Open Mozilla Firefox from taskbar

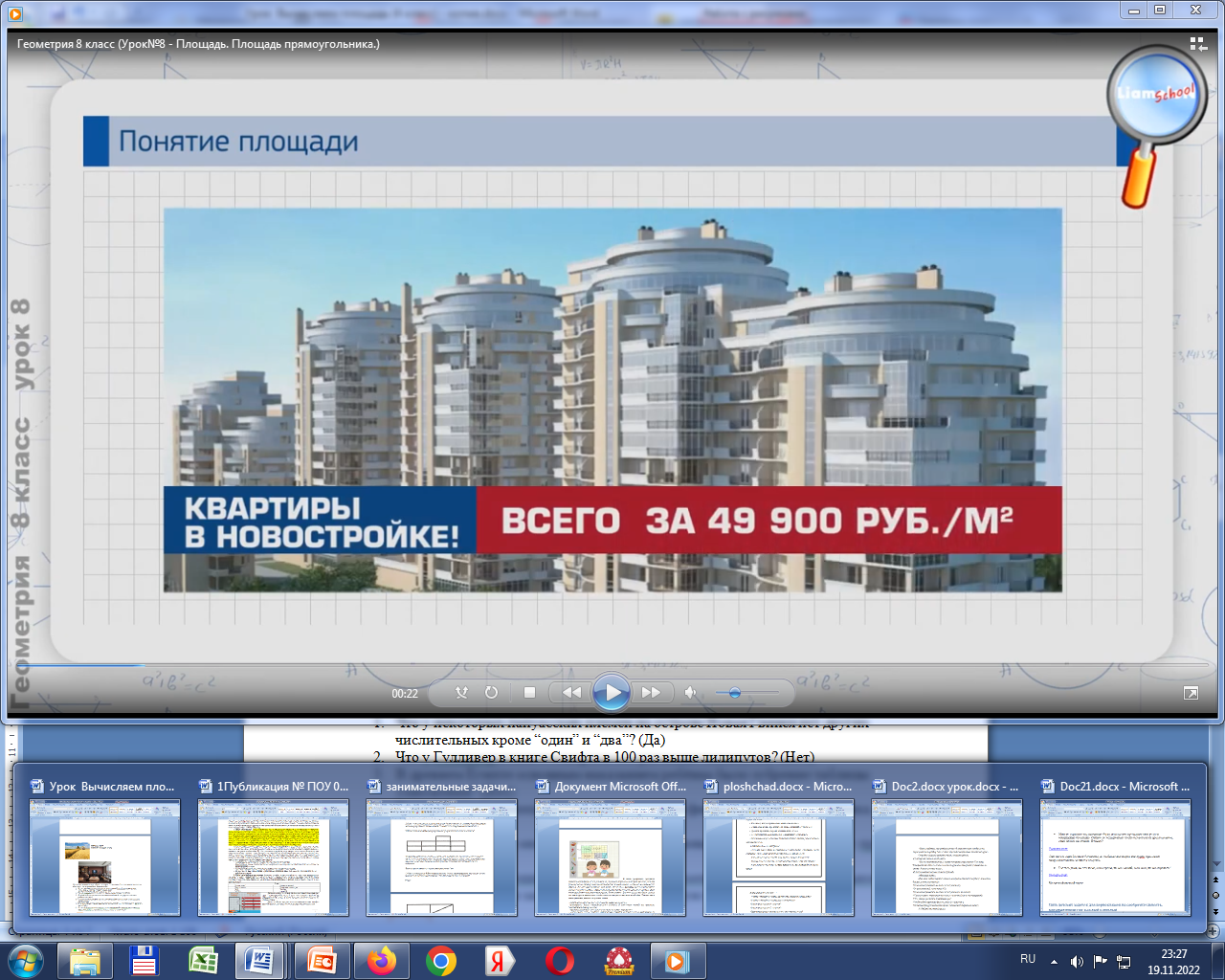click(382, 961)
